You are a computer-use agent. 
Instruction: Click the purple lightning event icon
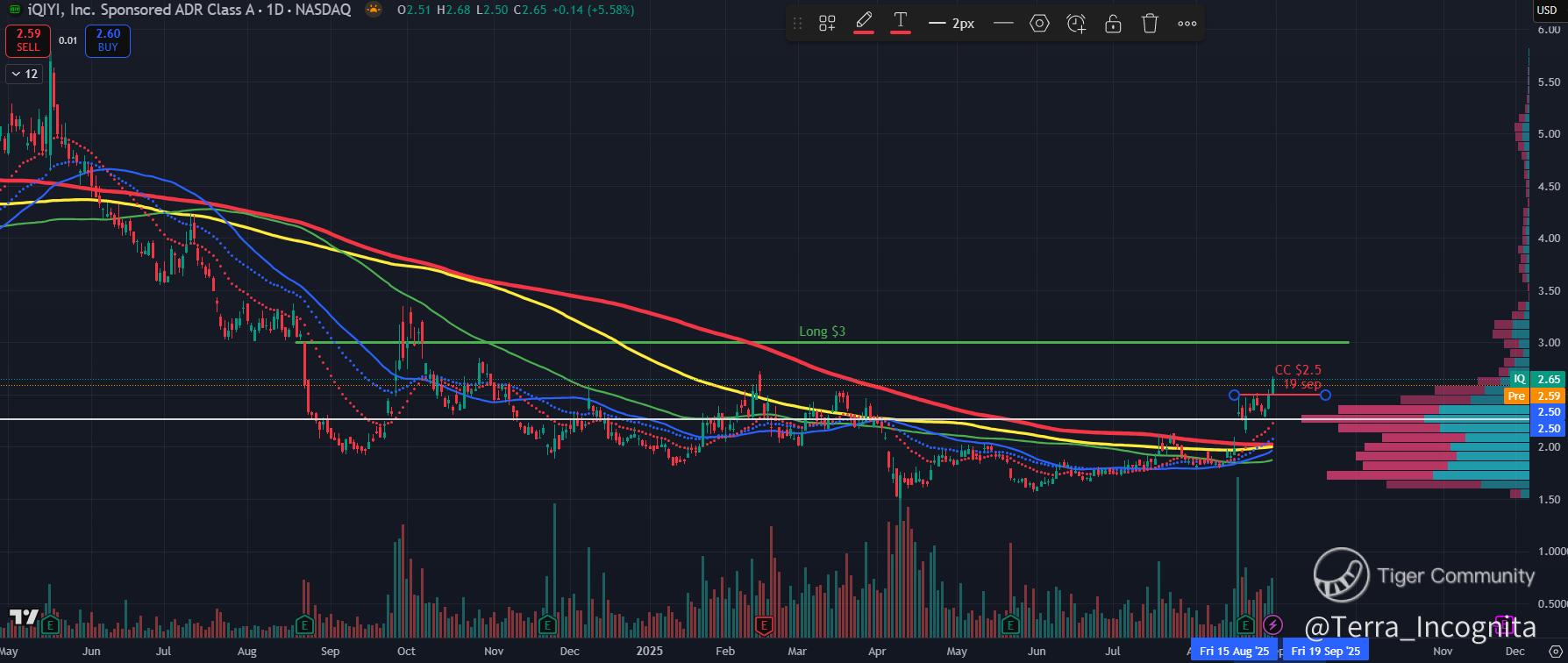click(1272, 624)
